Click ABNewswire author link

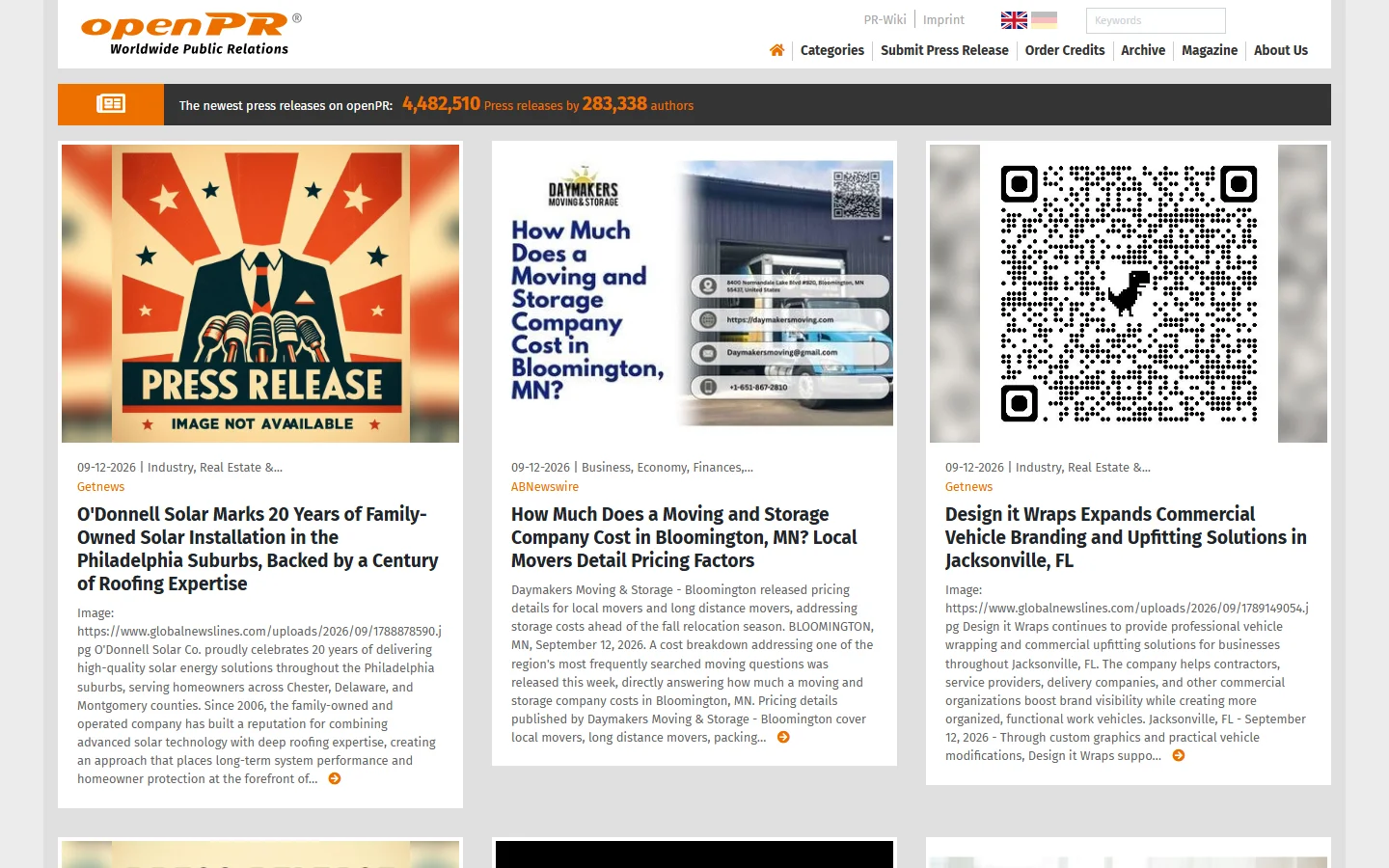[545, 487]
